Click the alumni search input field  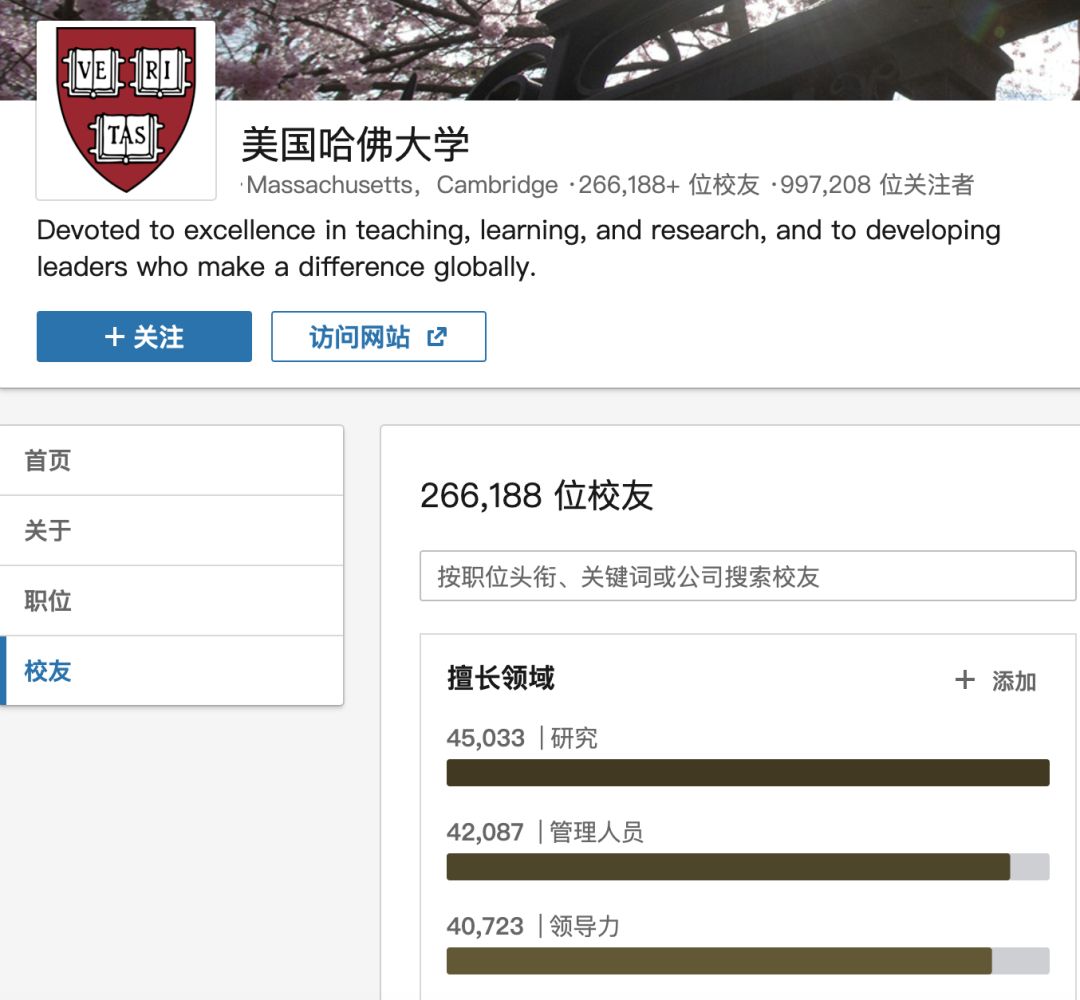tap(747, 576)
